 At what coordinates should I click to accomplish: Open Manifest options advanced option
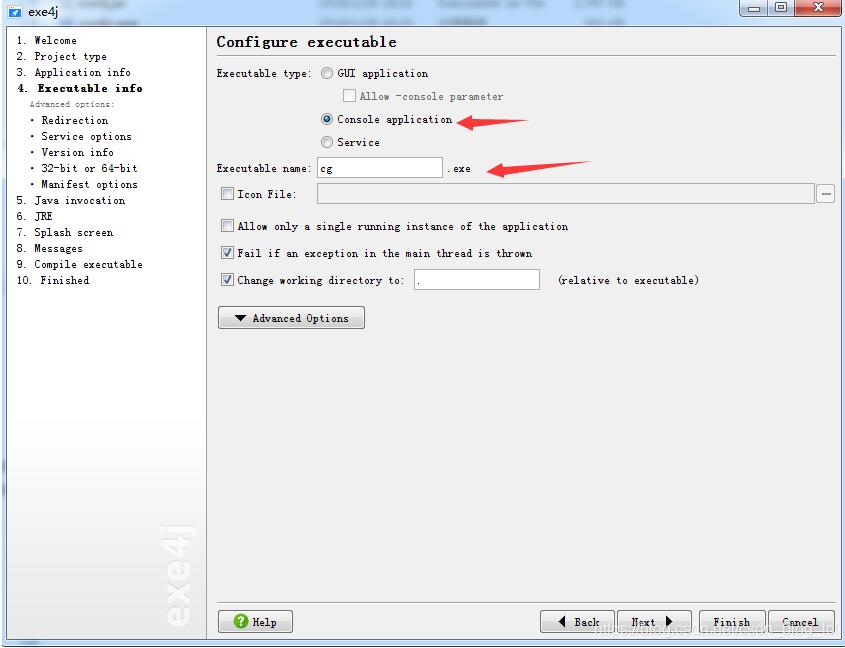coord(89,184)
